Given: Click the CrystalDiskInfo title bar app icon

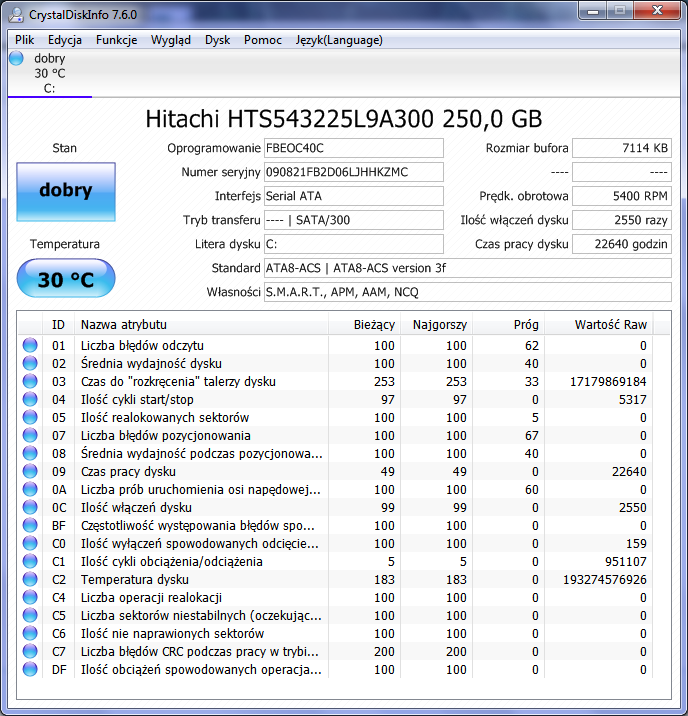Looking at the screenshot, I should point(16,15).
